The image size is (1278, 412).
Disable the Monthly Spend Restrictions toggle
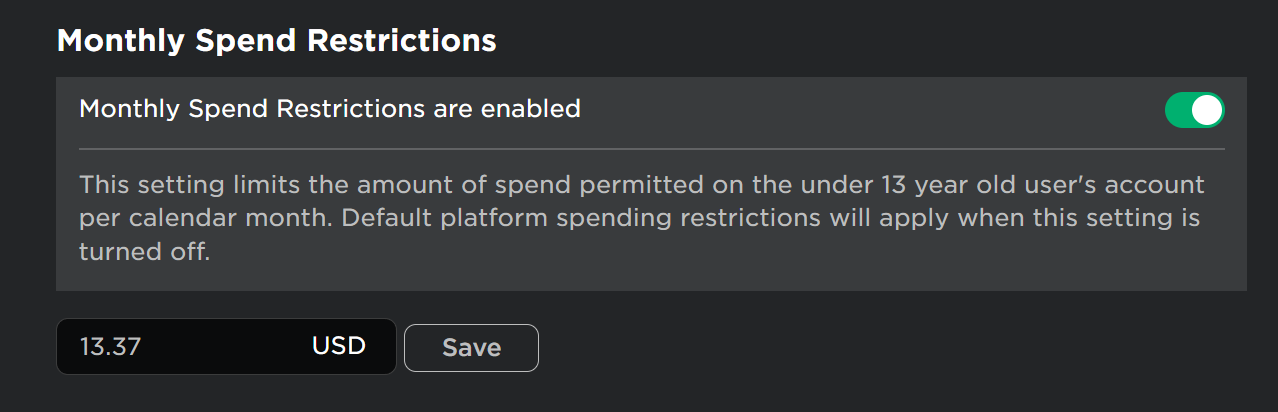tap(1194, 110)
